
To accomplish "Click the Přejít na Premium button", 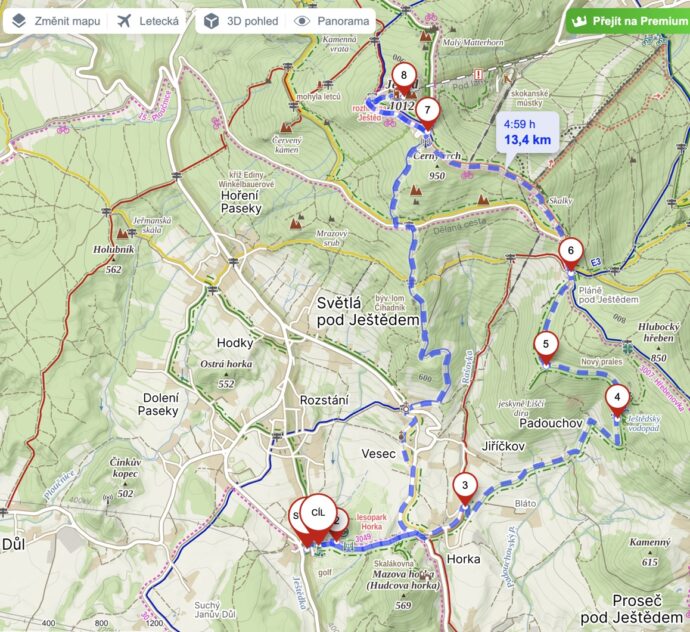I will click(628, 21).
